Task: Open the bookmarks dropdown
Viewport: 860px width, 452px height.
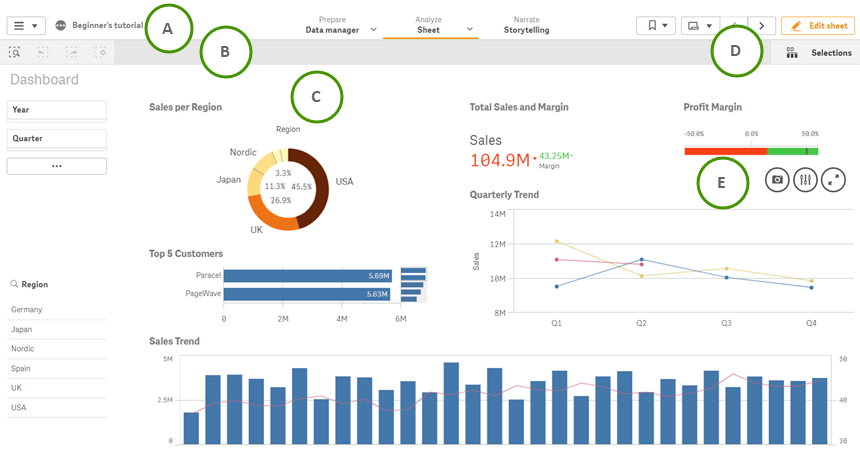Action: [x=656, y=25]
